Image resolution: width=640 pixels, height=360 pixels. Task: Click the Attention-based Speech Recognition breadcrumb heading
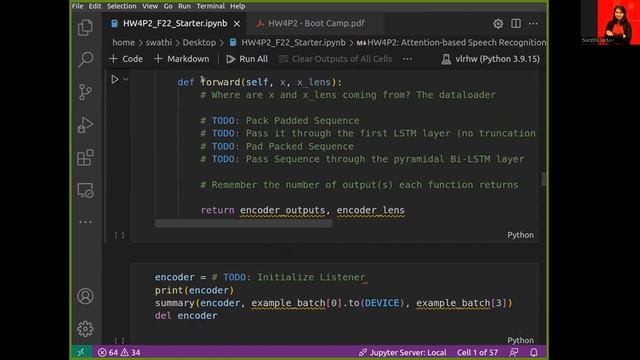451,42
